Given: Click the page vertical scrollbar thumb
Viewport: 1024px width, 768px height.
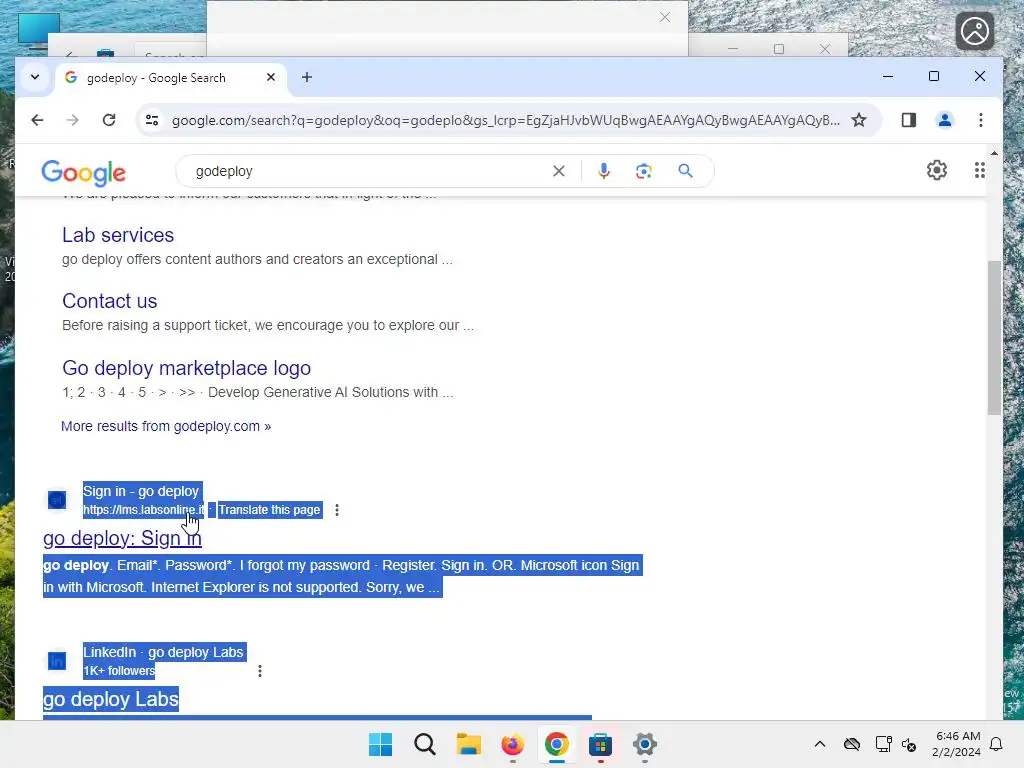Looking at the screenshot, I should 994,338.
